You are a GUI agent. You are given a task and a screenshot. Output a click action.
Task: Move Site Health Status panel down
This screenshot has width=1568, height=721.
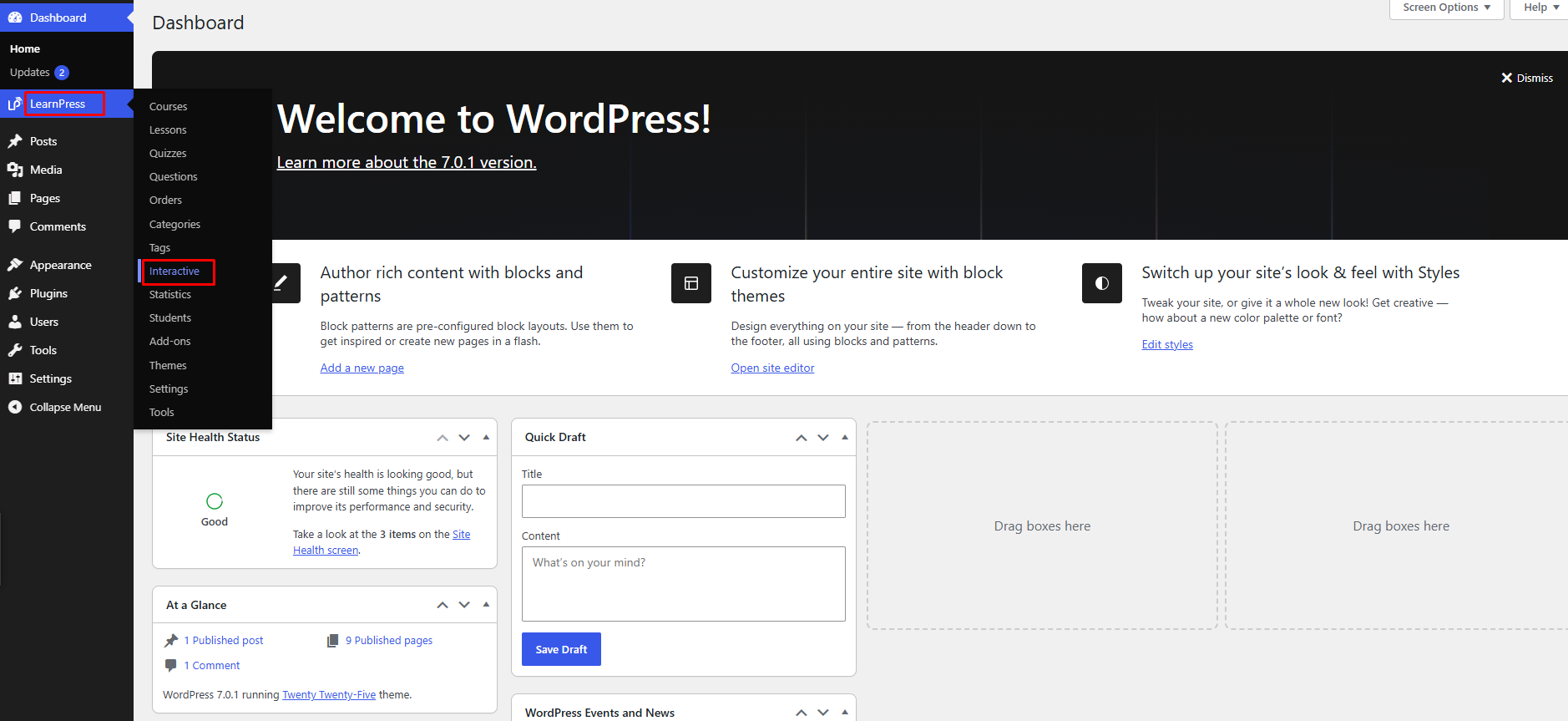pyautogui.click(x=464, y=438)
